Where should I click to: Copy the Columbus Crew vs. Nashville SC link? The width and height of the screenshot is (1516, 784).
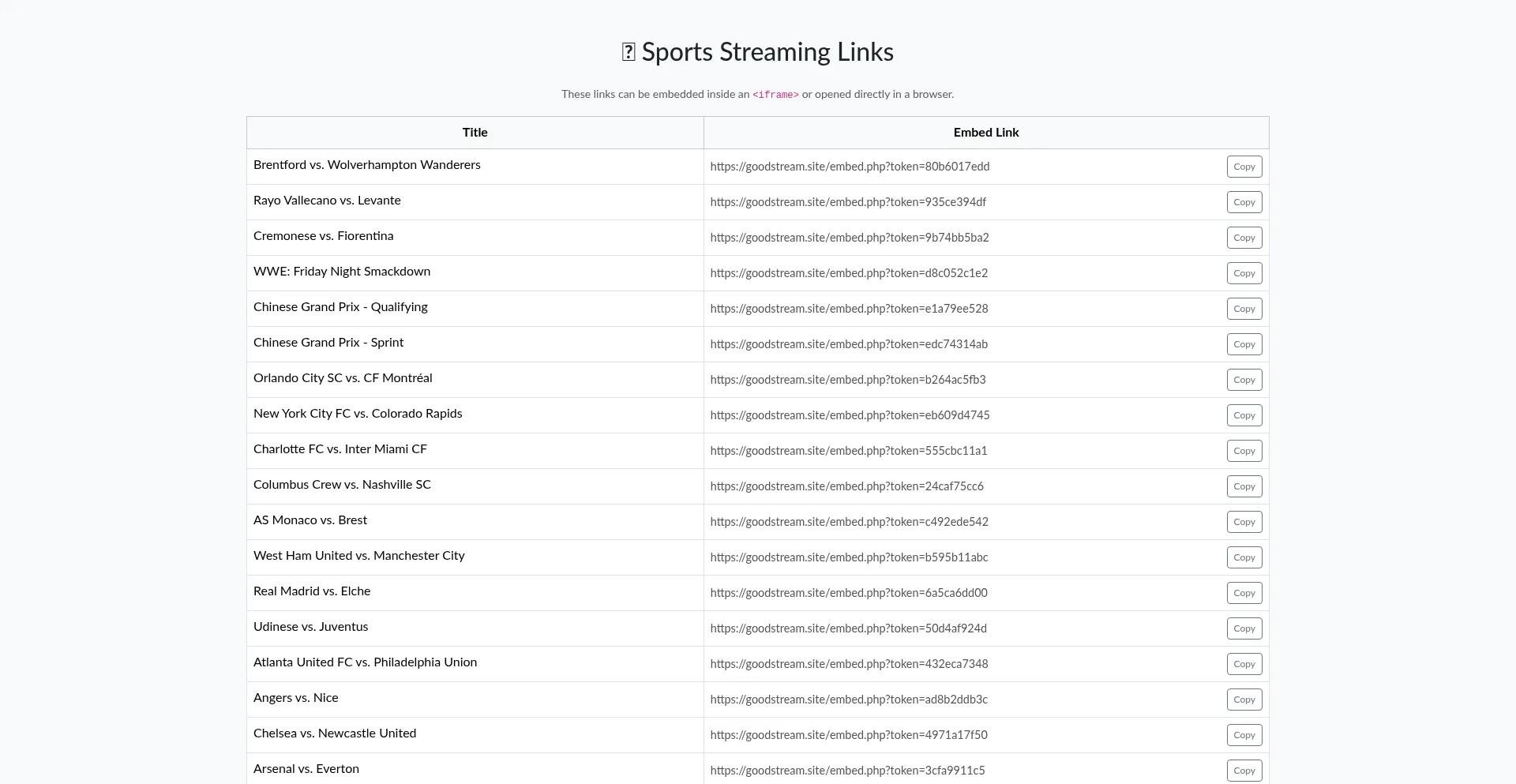(1244, 486)
